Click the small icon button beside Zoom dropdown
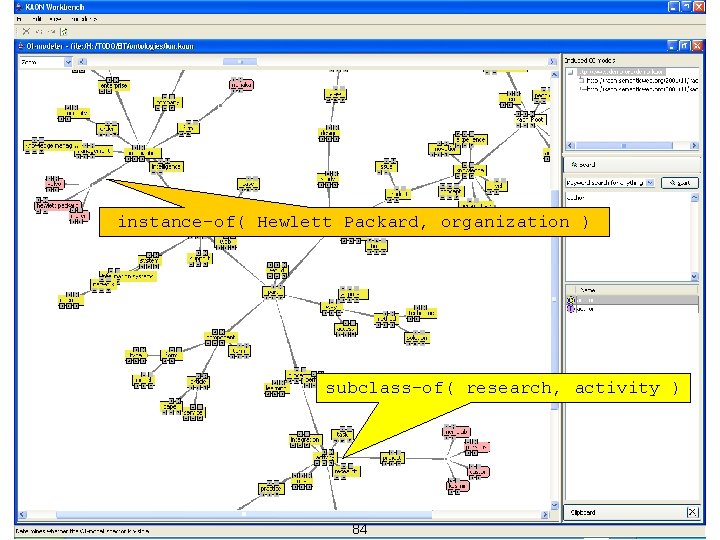Image resolution: width=720 pixels, height=540 pixels. click(x=82, y=62)
